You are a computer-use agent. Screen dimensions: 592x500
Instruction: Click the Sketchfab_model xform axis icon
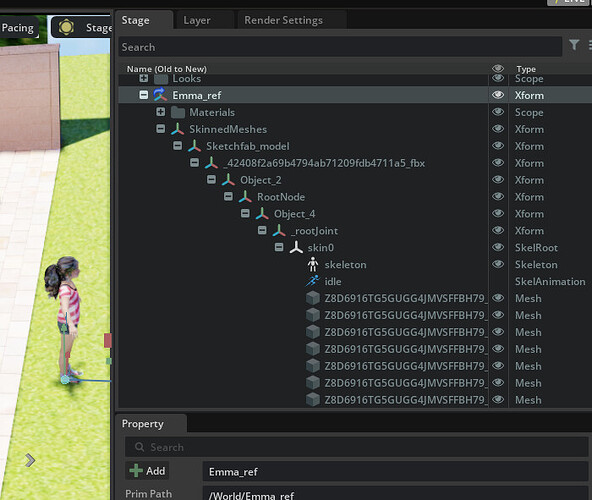click(x=194, y=146)
